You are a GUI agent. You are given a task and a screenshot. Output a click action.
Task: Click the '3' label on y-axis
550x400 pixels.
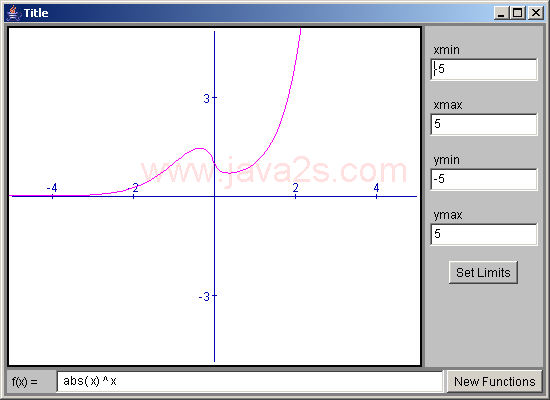point(206,99)
